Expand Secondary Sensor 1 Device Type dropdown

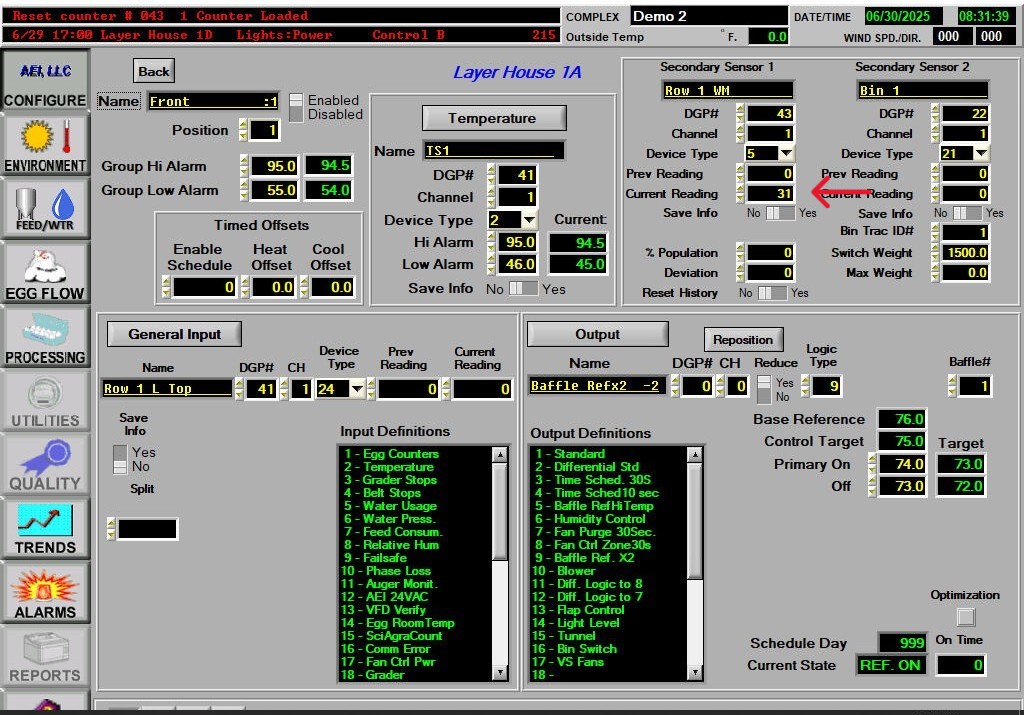(786, 154)
